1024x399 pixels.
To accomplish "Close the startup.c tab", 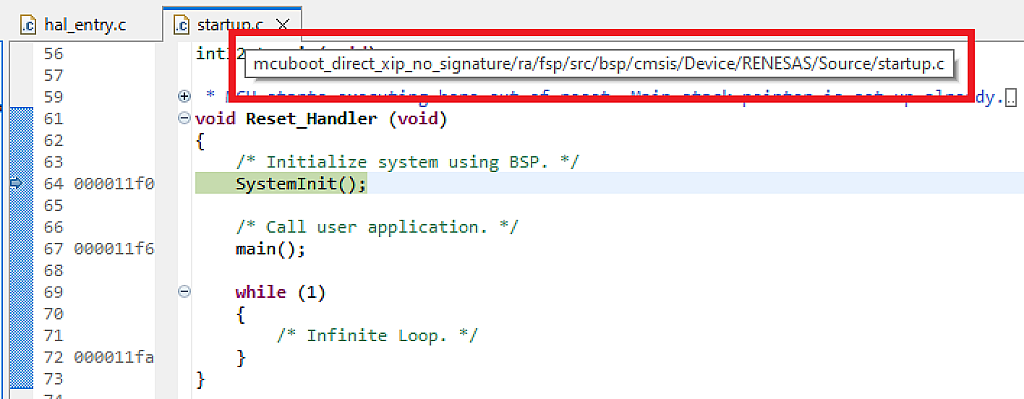I will coord(282,25).
